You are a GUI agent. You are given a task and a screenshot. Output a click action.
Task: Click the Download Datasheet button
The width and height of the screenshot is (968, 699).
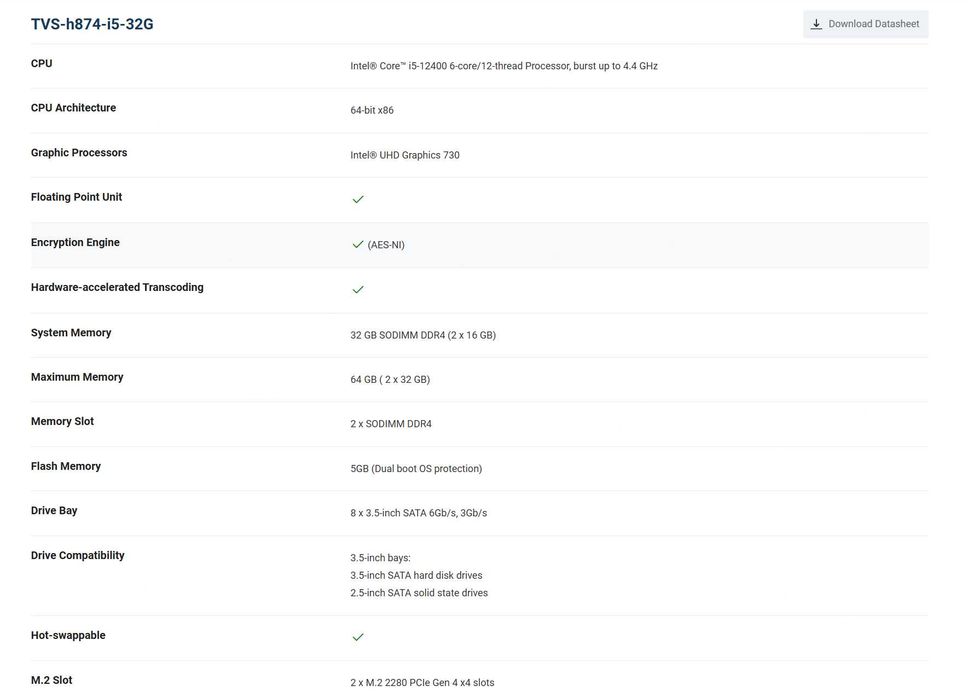click(865, 24)
